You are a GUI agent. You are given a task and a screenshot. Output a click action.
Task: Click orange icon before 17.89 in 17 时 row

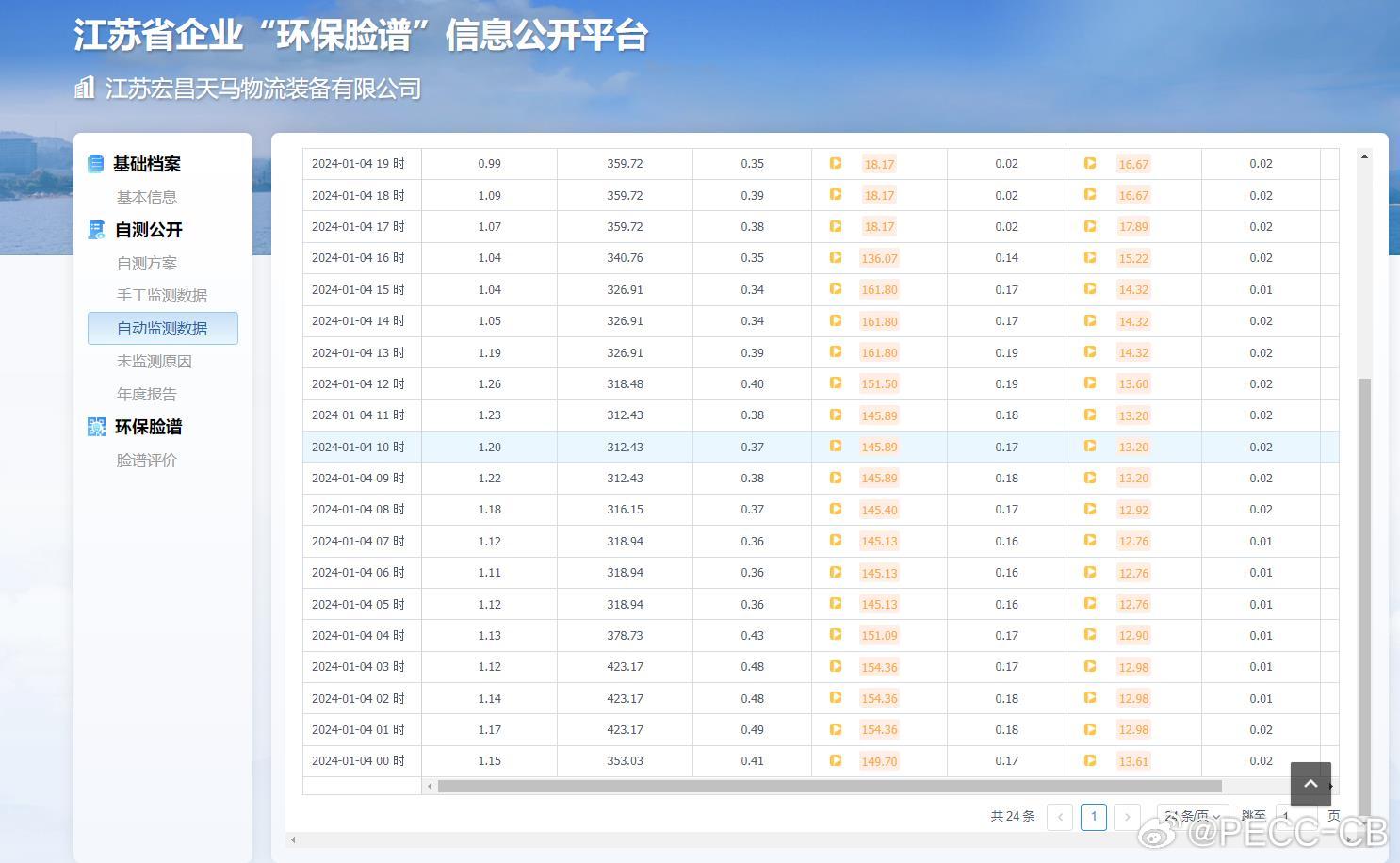1090,226
